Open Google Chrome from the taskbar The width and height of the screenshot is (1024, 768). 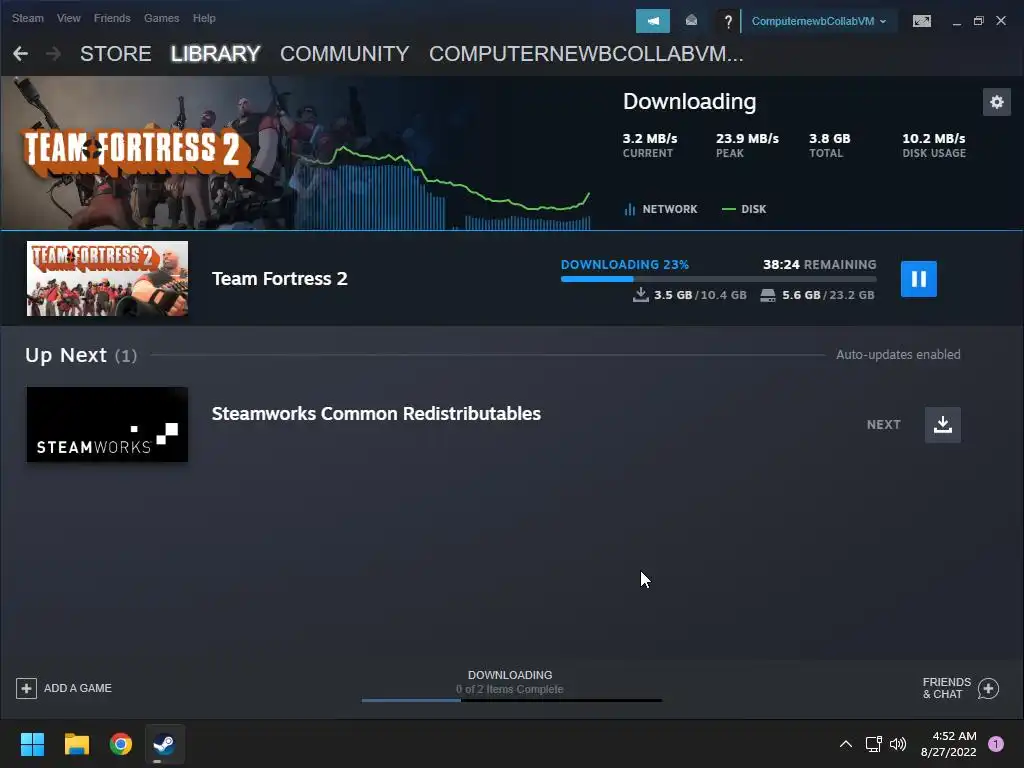(x=121, y=744)
